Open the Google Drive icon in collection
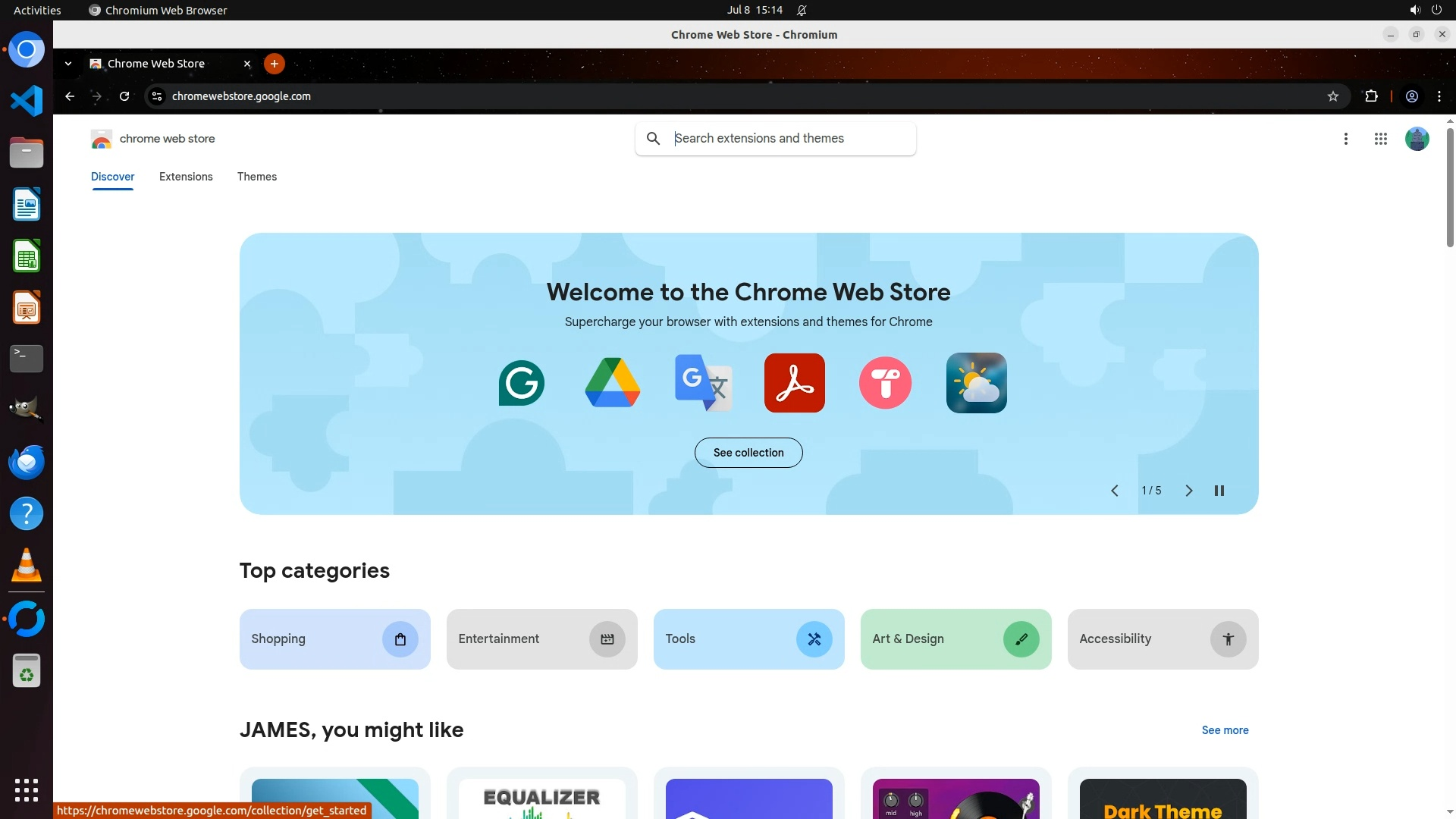 tap(613, 383)
